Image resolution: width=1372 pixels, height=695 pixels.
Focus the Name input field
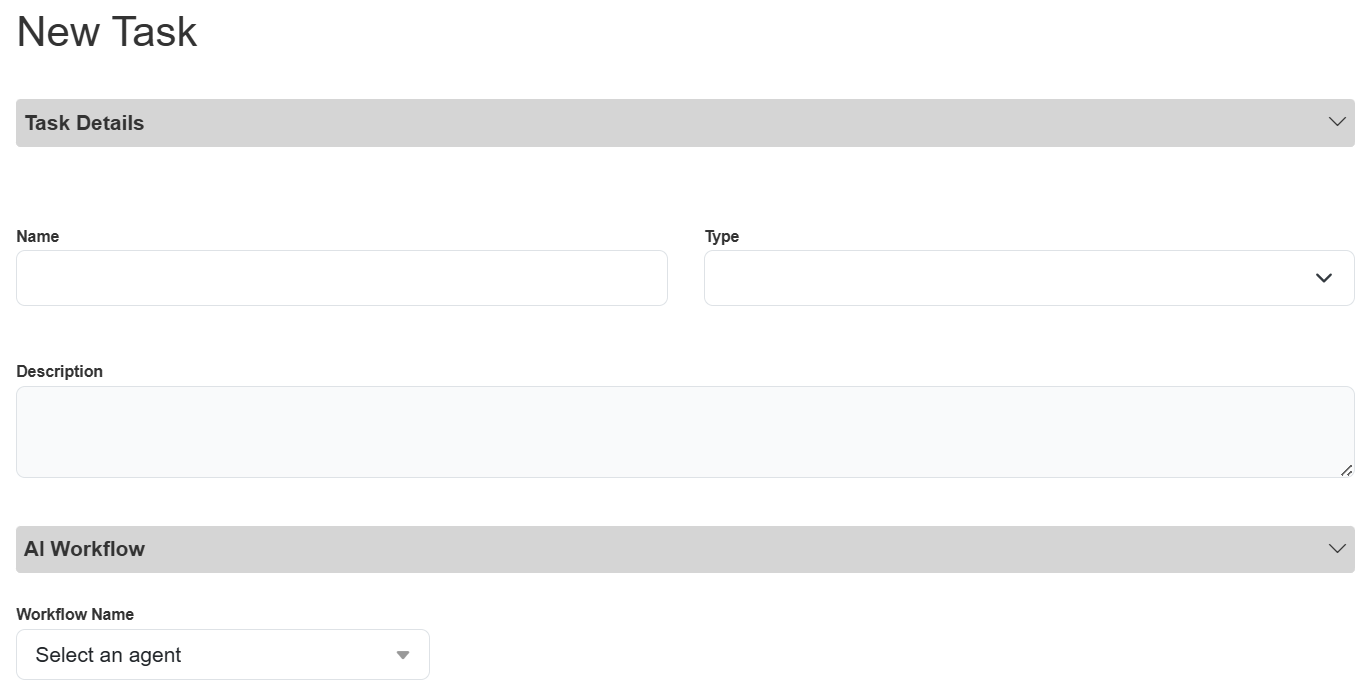point(341,278)
